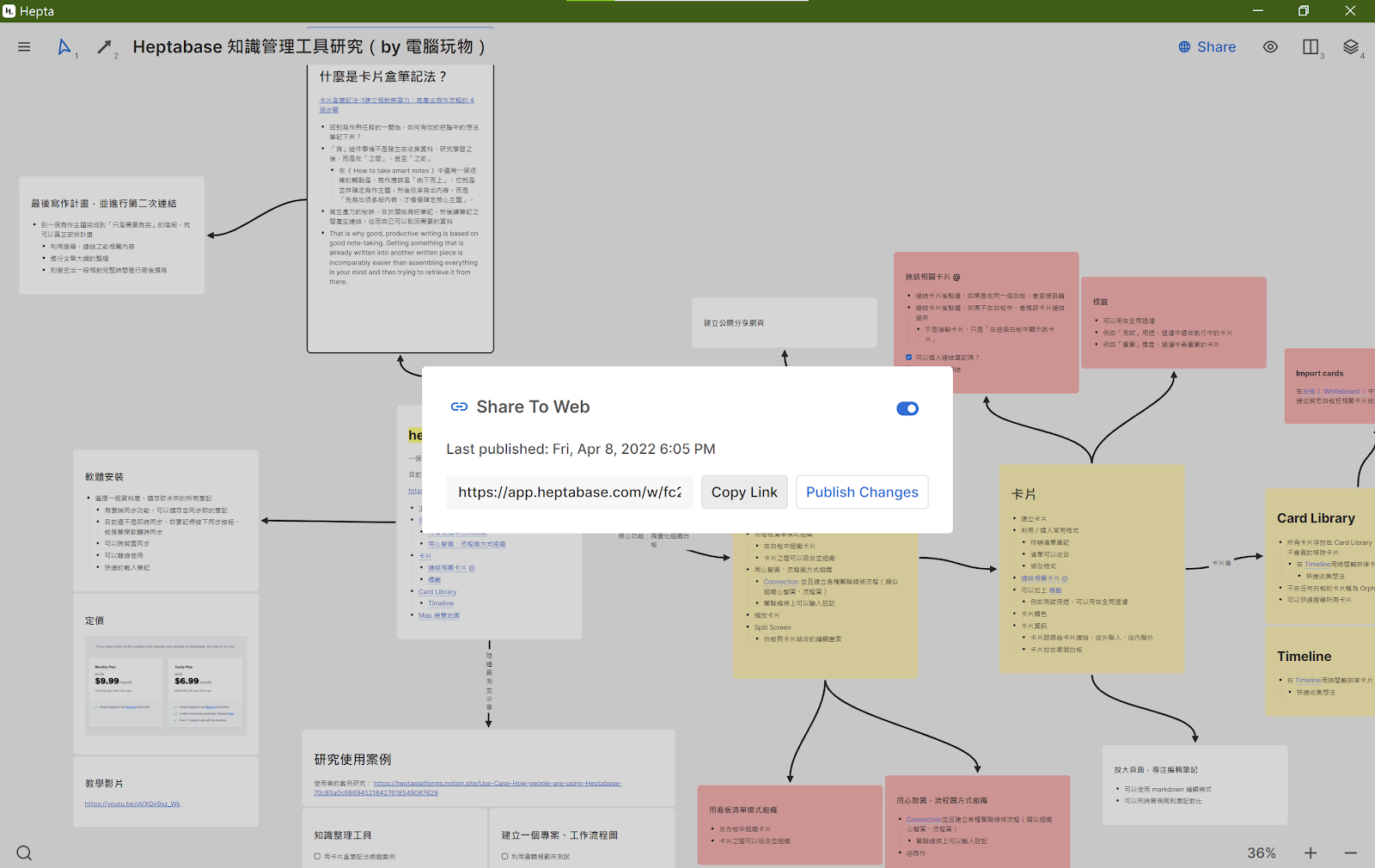The height and width of the screenshot is (868, 1375).
Task: Select the arrow connection tool
Action: [104, 47]
